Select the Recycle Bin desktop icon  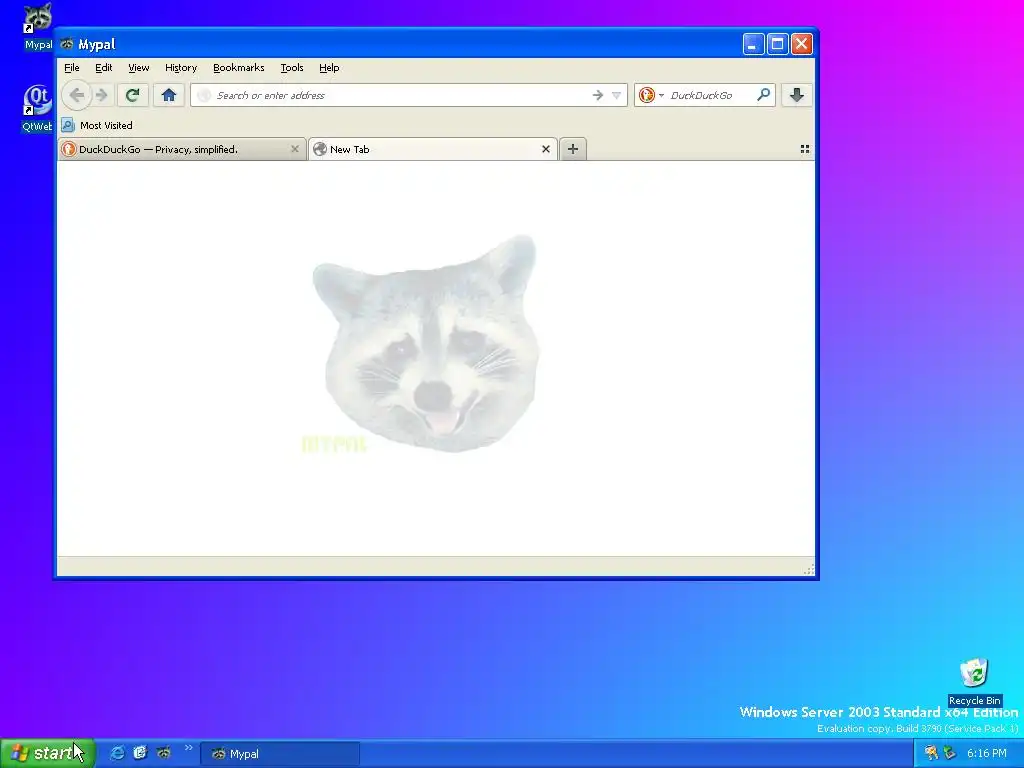coord(974,682)
